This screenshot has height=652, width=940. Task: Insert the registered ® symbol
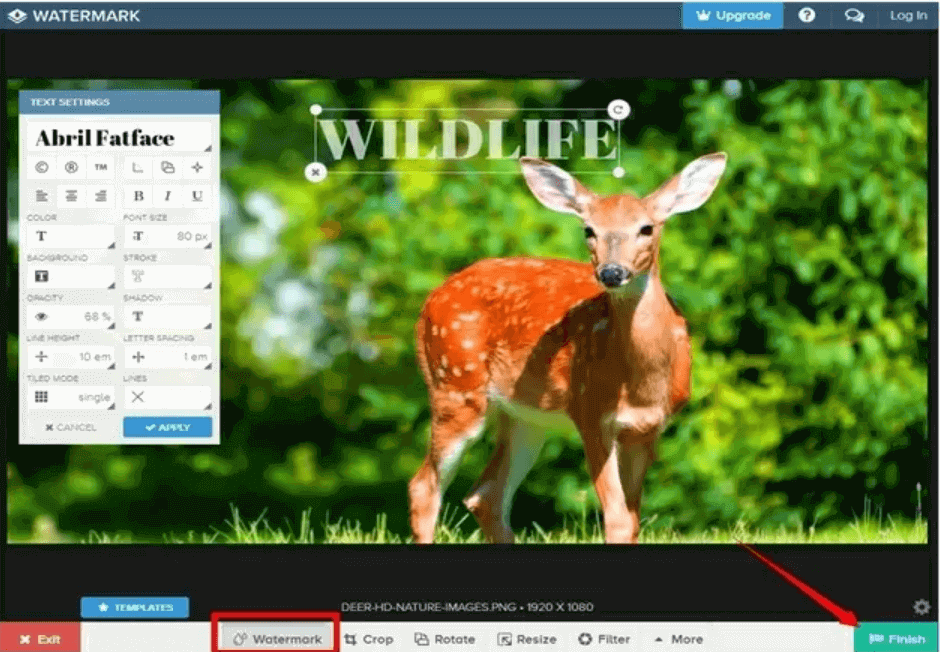(x=70, y=168)
